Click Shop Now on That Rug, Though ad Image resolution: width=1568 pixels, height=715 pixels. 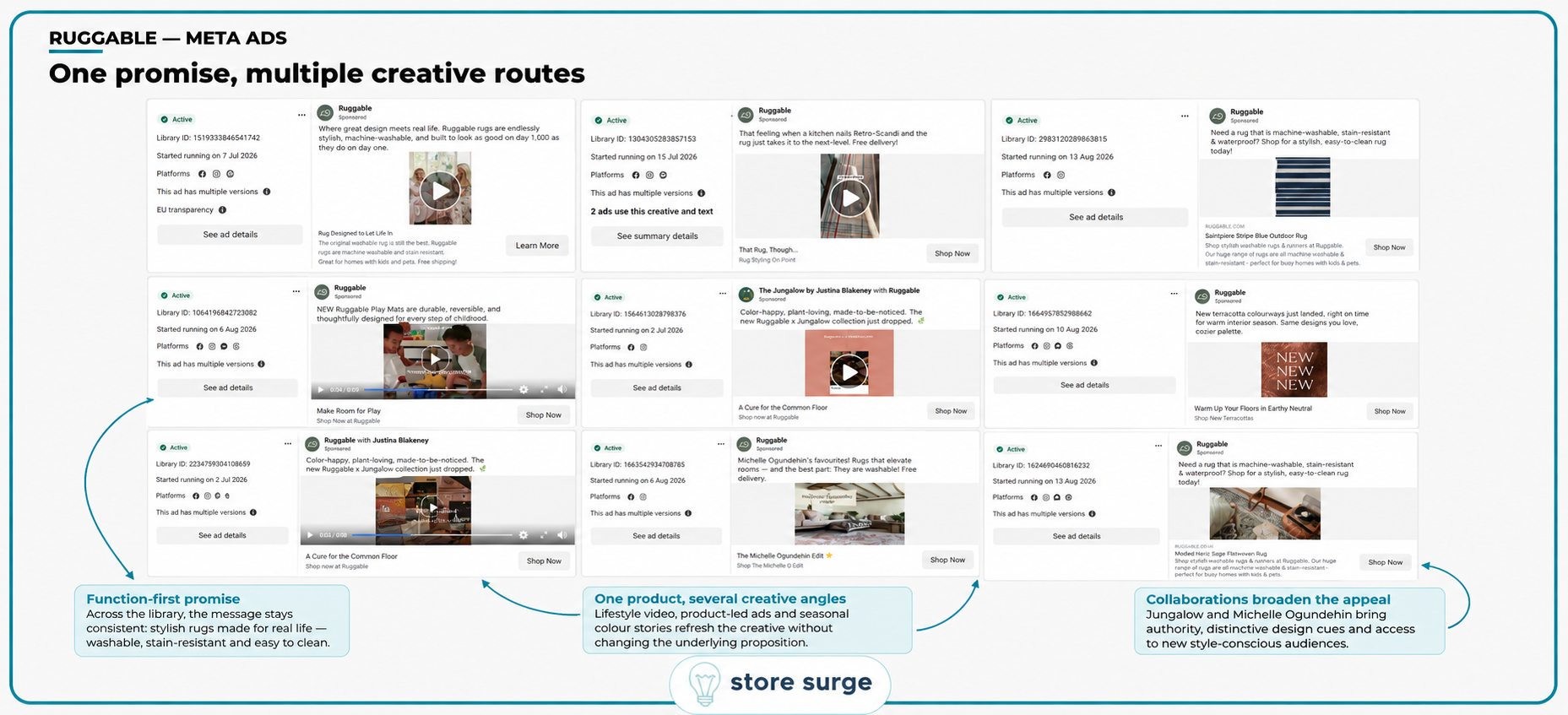[x=952, y=253]
